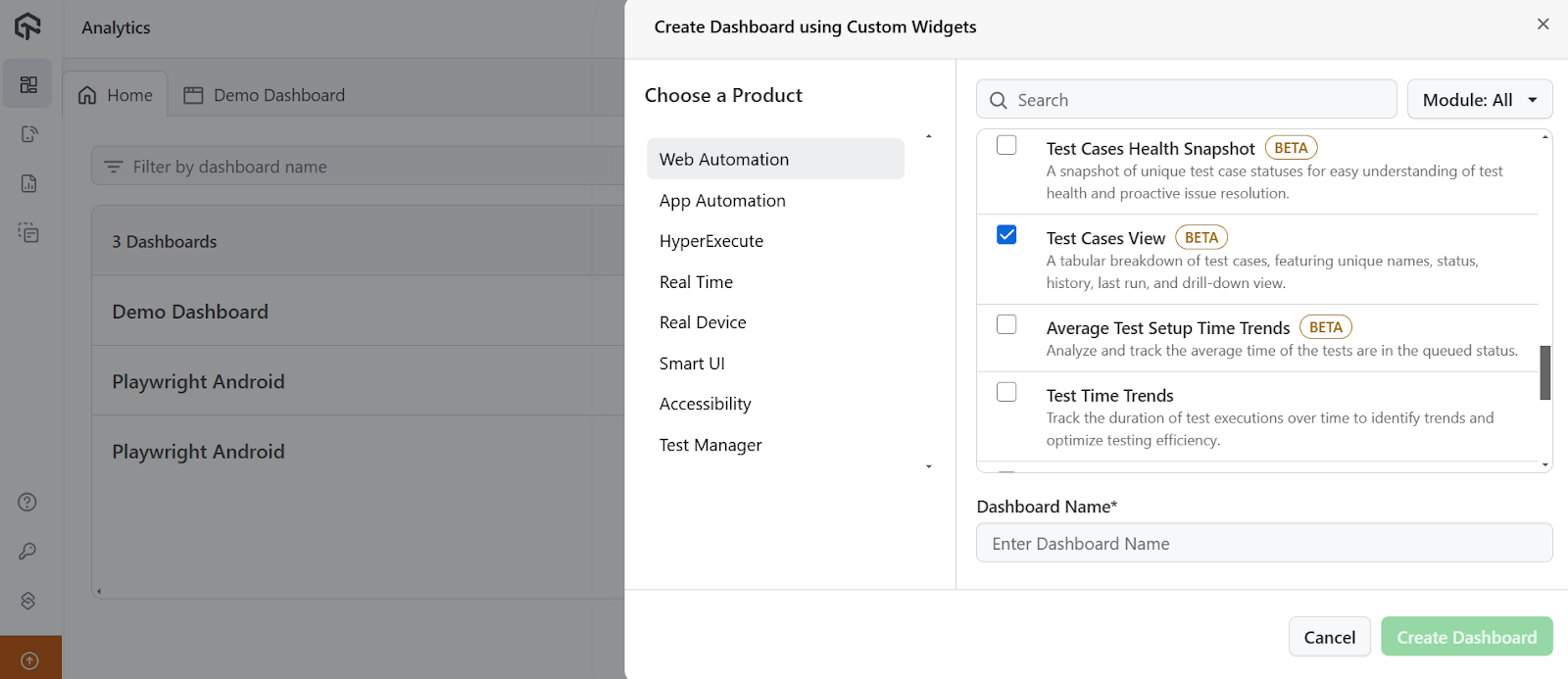Focus the widget Search field
The height and width of the screenshot is (679, 1568).
(x=1187, y=100)
